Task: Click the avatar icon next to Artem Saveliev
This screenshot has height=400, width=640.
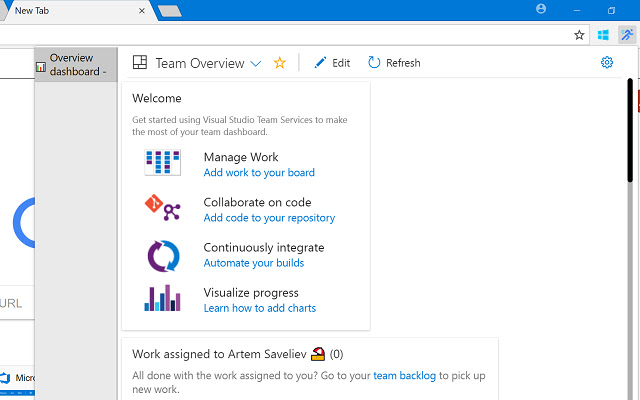Action: 318,354
